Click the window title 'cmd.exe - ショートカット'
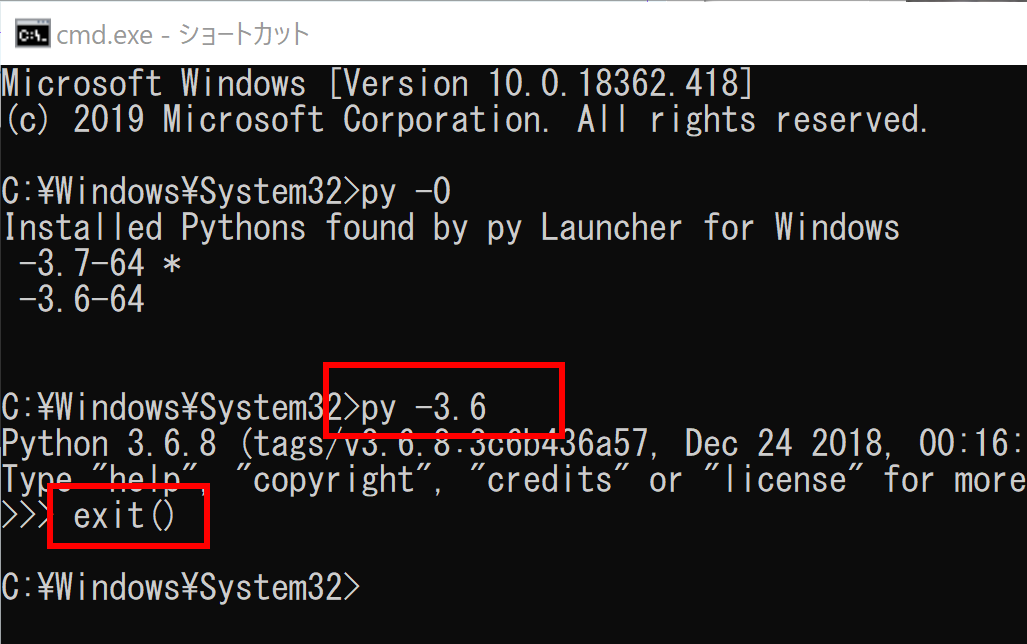Image resolution: width=1027 pixels, height=644 pixels. tap(183, 35)
